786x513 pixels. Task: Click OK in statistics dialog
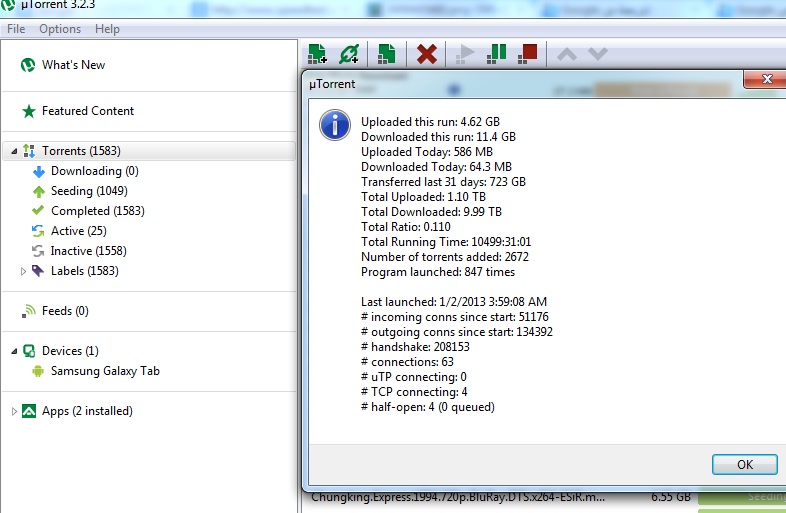(x=745, y=465)
